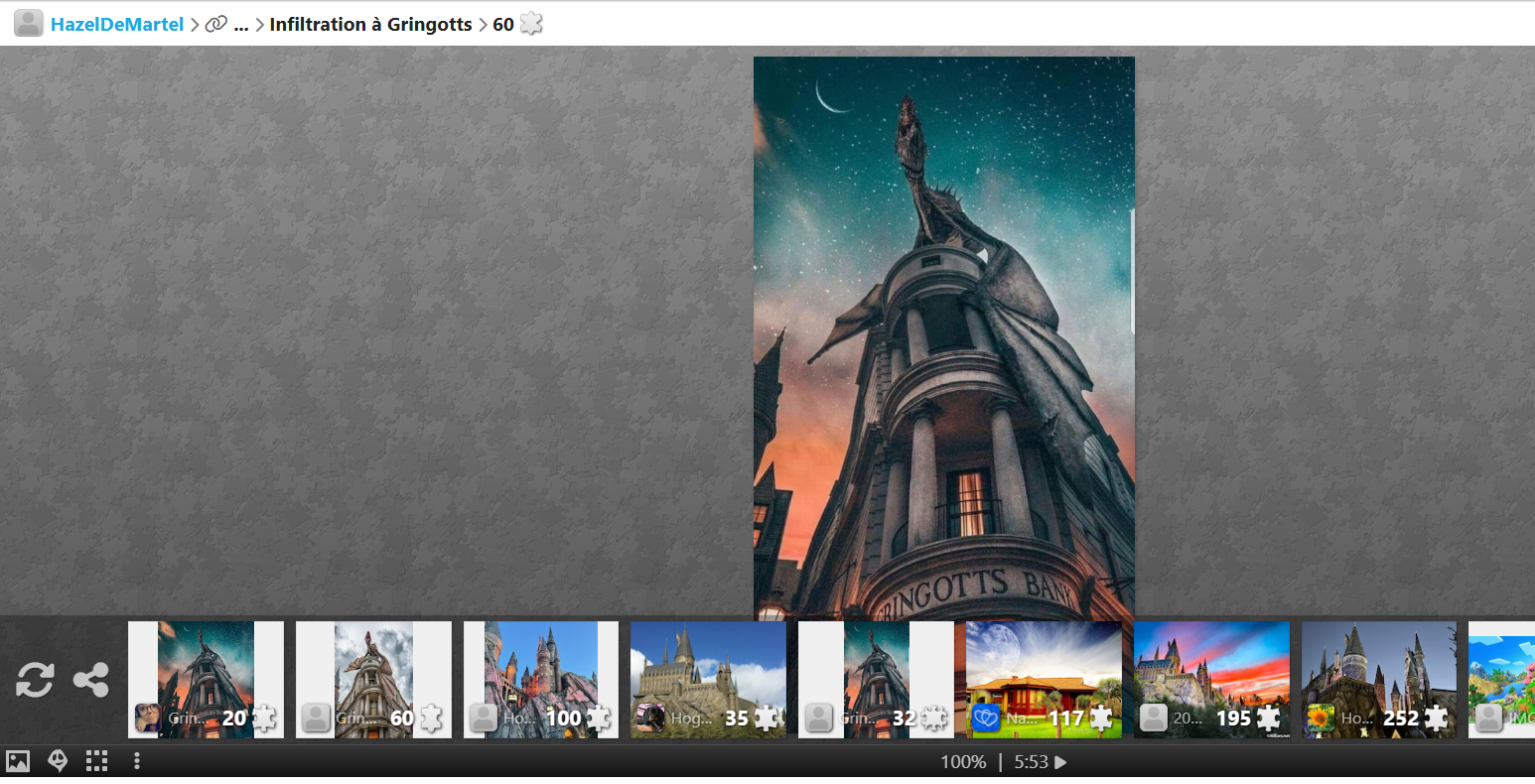
Task: Click the puzzle piece icon beside title 60
Action: coord(531,24)
